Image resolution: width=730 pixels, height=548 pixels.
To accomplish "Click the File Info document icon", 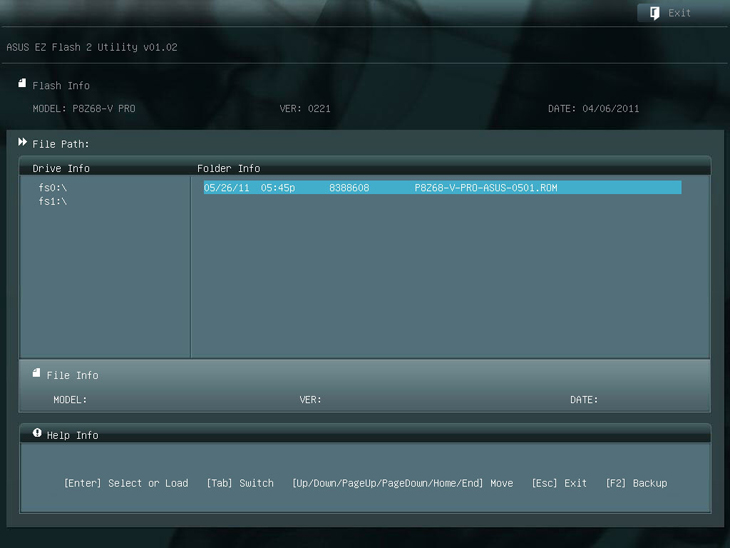I will click(x=36, y=373).
